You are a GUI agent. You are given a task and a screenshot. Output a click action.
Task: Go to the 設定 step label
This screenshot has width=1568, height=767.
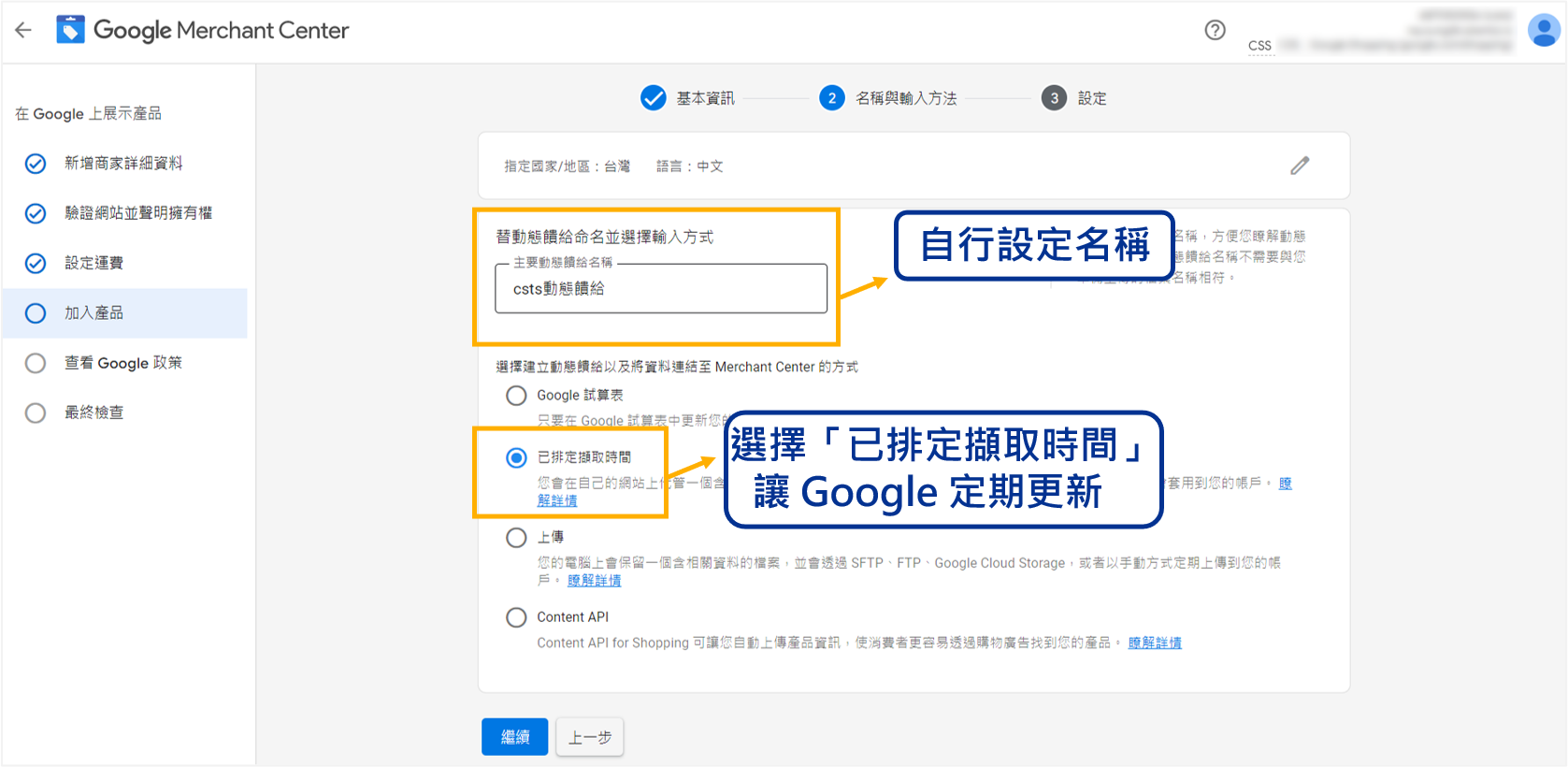point(1092,98)
